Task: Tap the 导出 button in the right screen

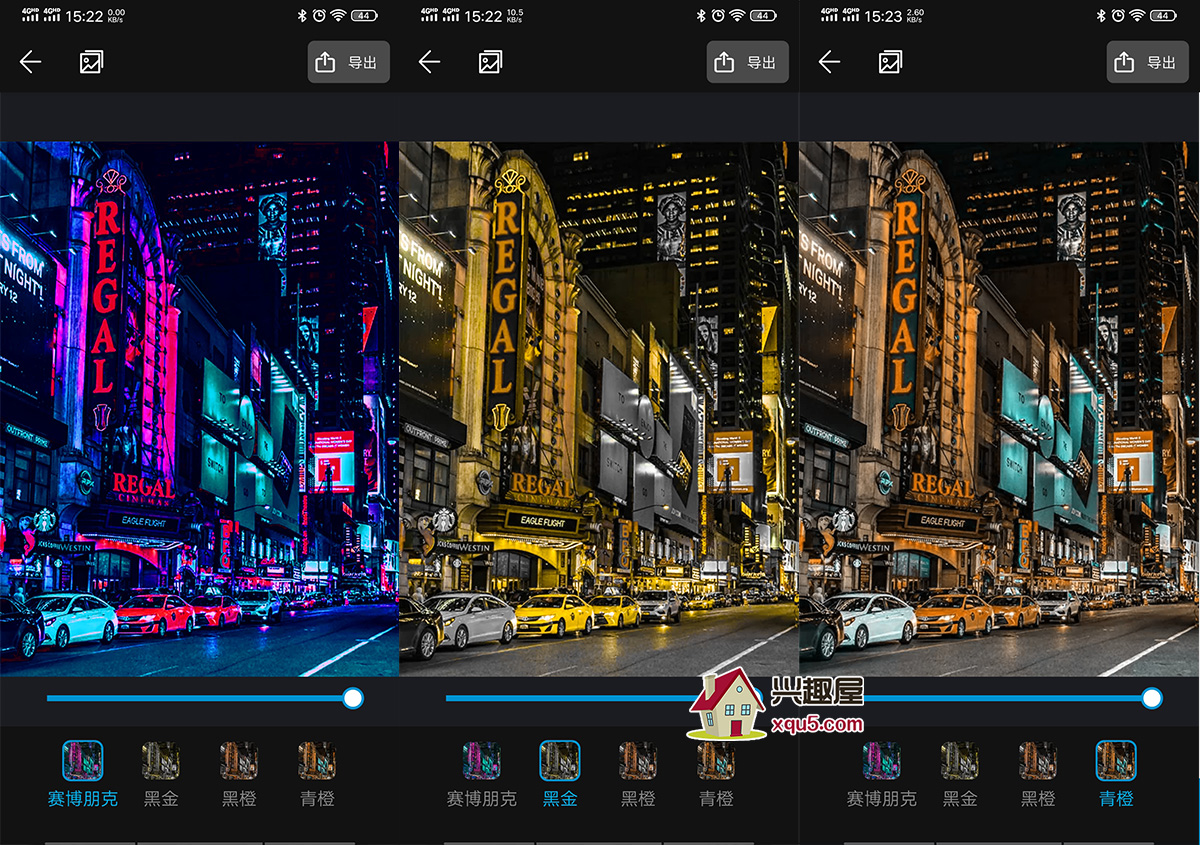Action: (1147, 62)
